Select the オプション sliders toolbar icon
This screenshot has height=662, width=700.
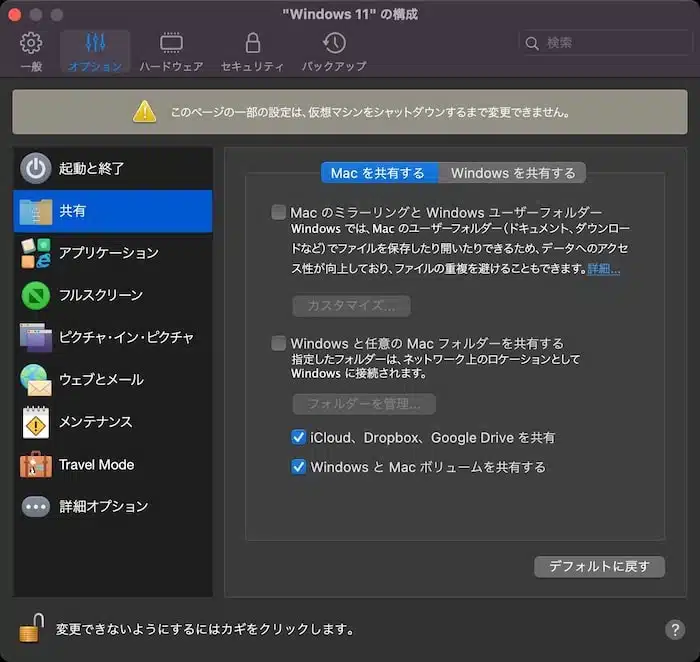(95, 43)
